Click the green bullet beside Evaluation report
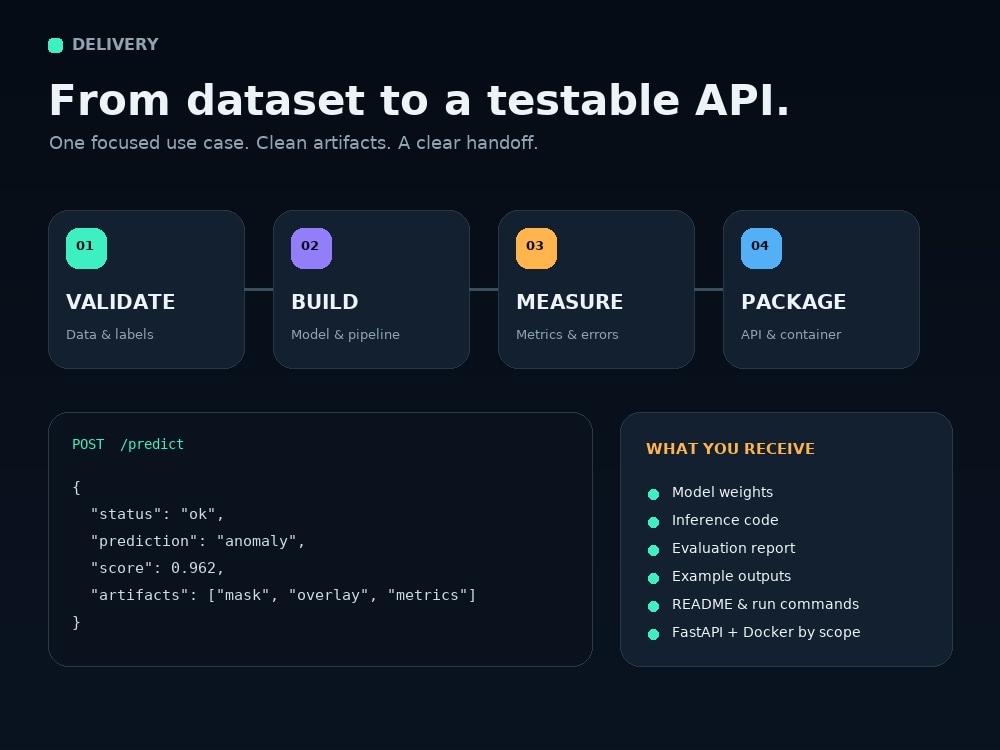This screenshot has width=1000, height=750. pos(653,550)
